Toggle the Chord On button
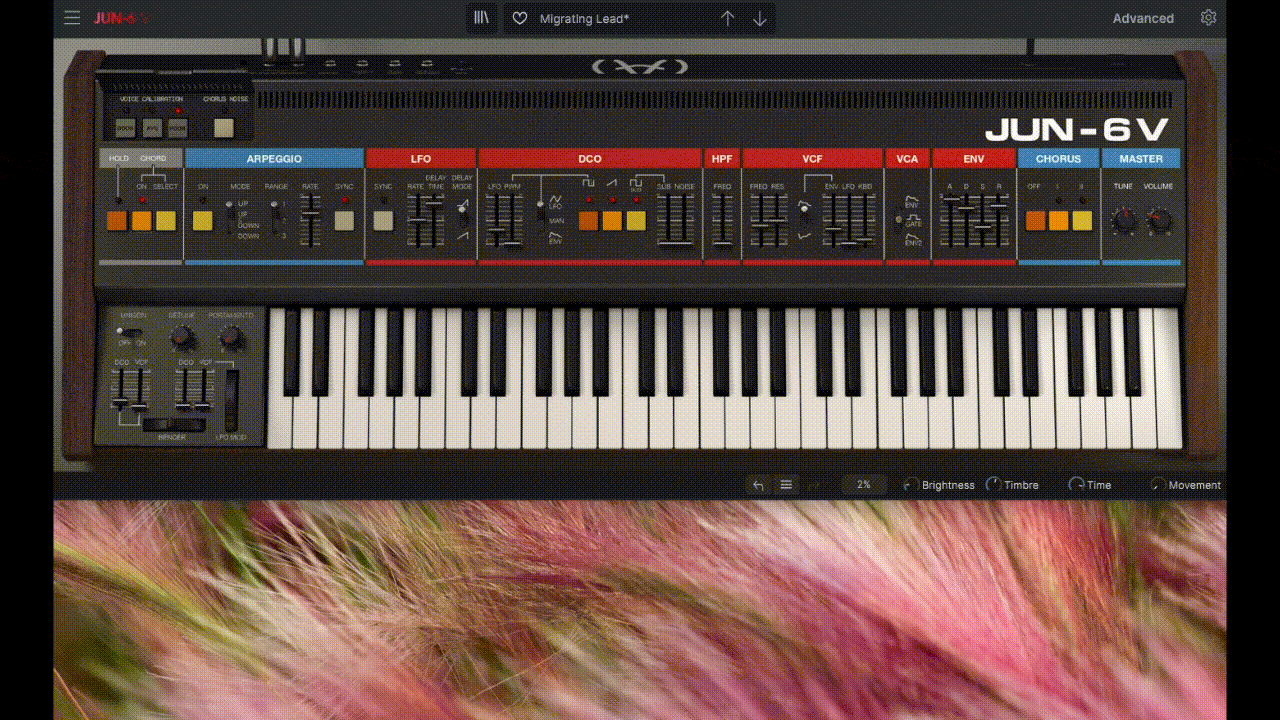Viewport: 1280px width, 720px height. click(142, 221)
